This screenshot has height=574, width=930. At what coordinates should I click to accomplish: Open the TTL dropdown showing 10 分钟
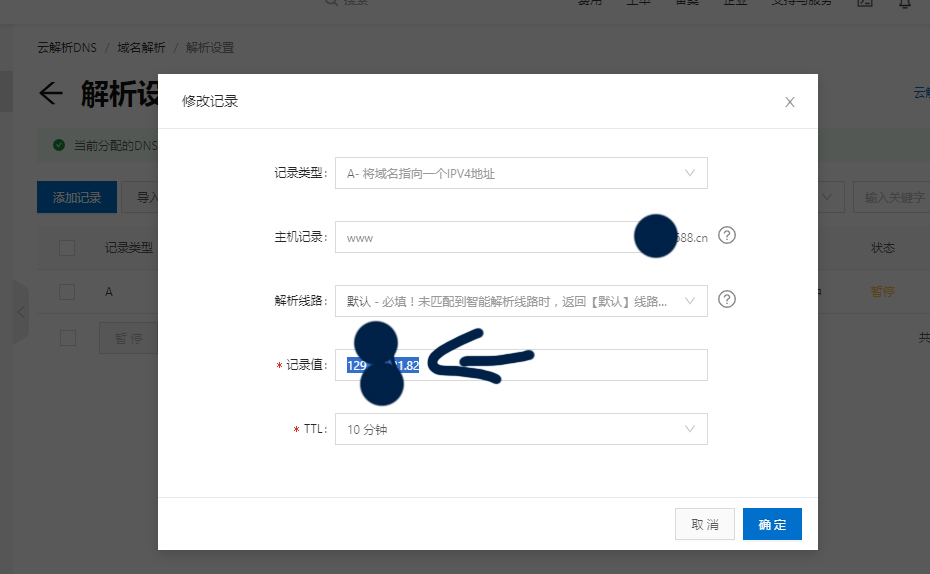521,429
